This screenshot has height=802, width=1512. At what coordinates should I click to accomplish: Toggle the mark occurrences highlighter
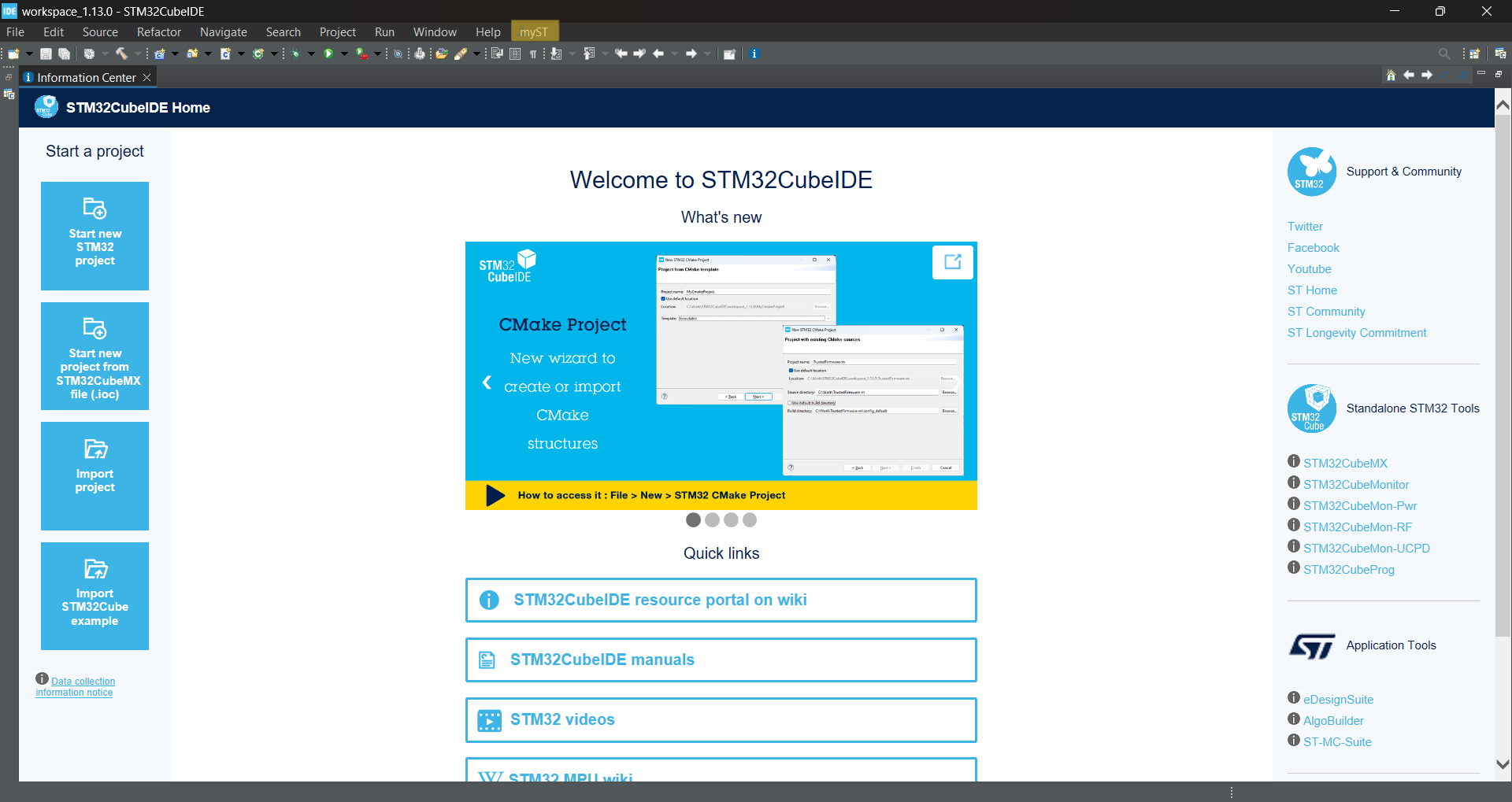tap(465, 53)
